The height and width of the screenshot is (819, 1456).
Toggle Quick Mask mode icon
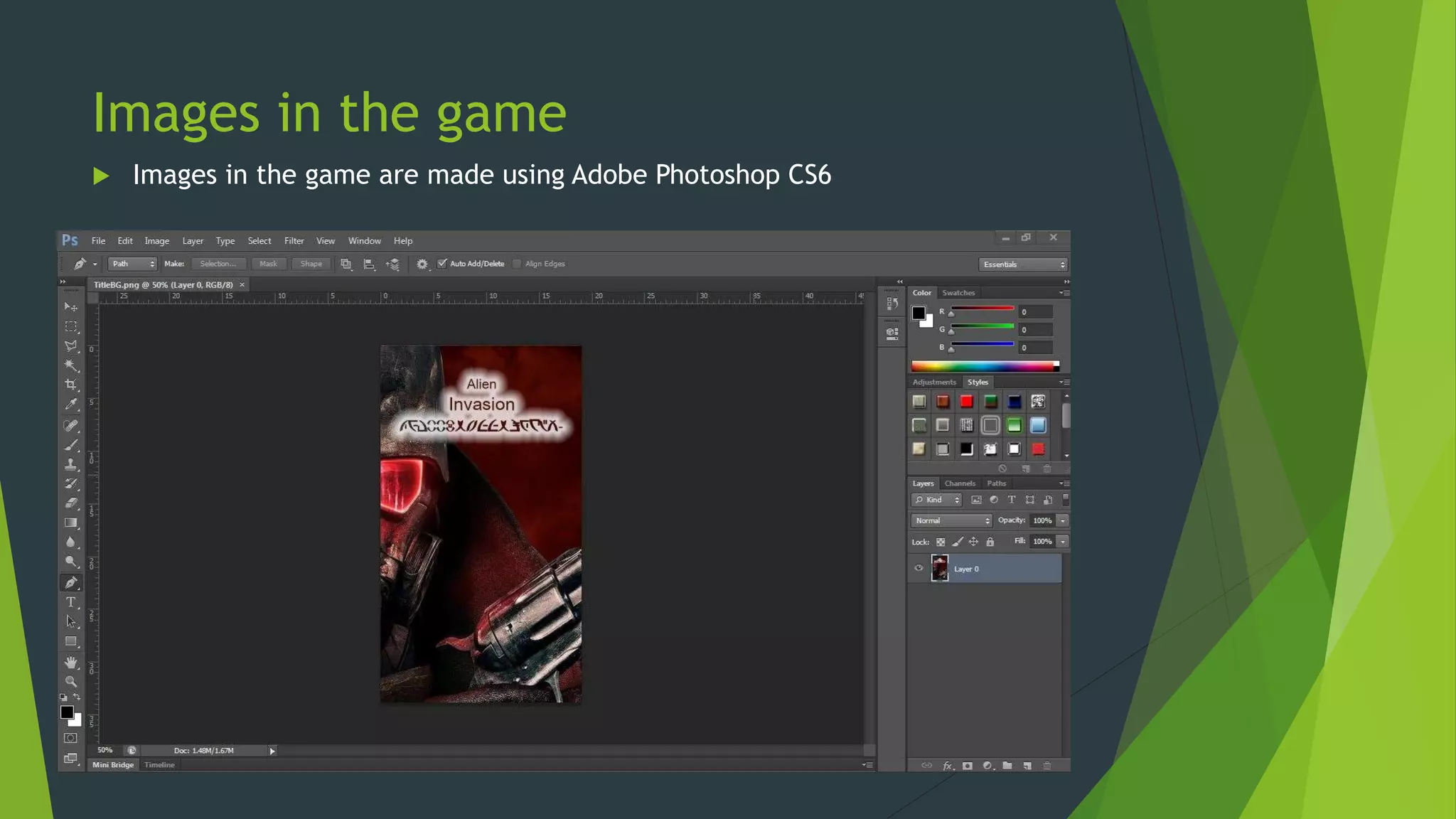[x=70, y=738]
